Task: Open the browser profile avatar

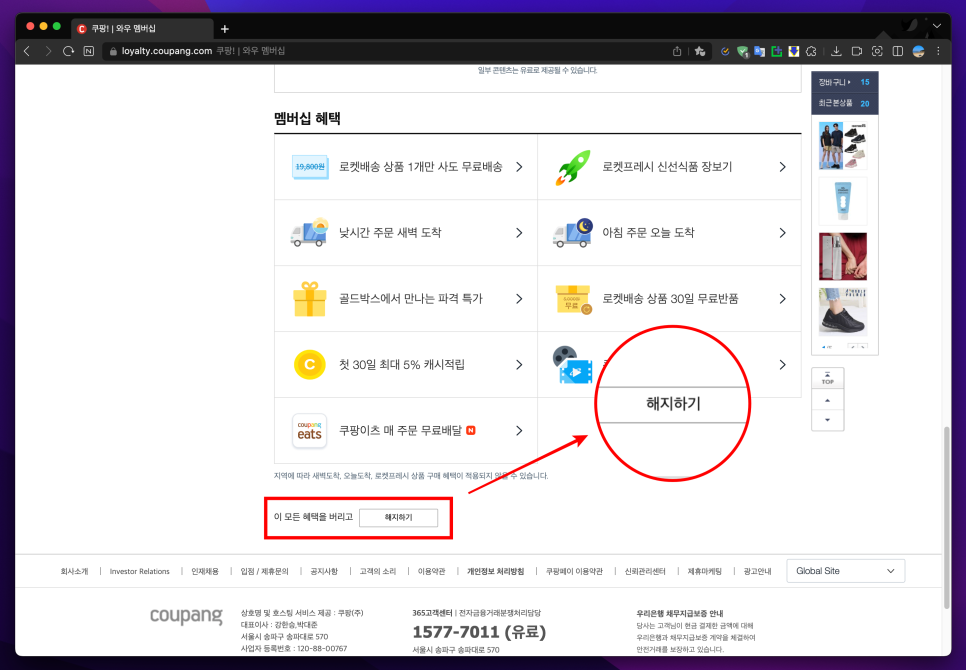Action: coord(919,51)
